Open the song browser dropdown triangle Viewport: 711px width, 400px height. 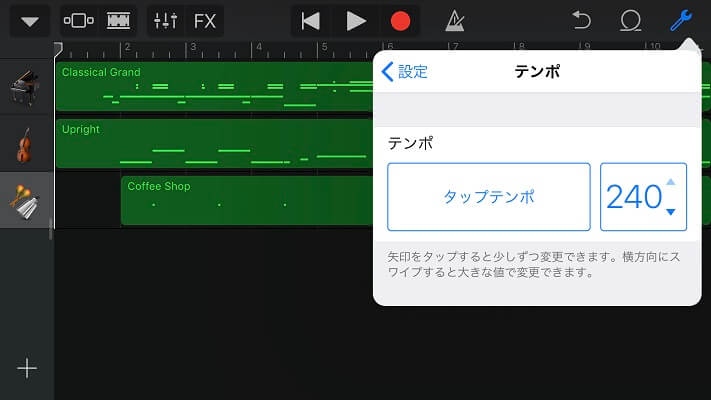pyautogui.click(x=30, y=21)
